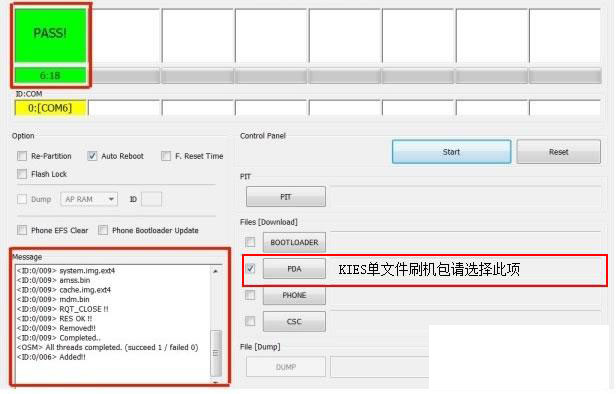Click the disabled DUMP button
The image size is (616, 394).
286,367
